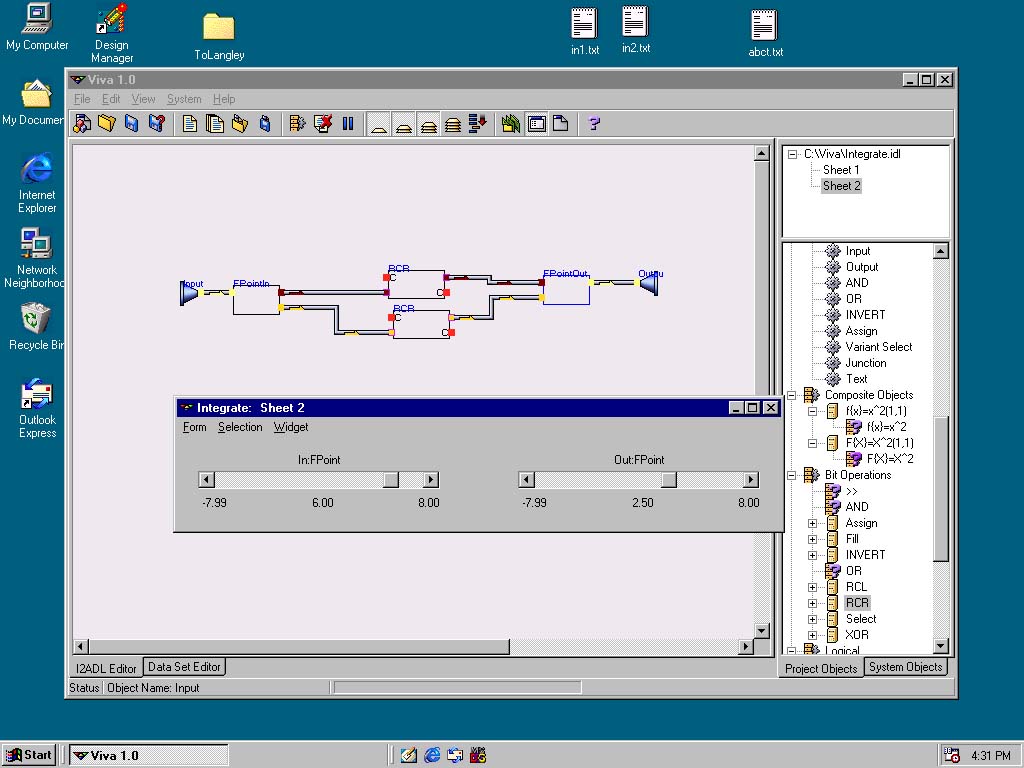Click the double-page copy sheets toolbar icon
1024x768 pixels.
(214, 124)
